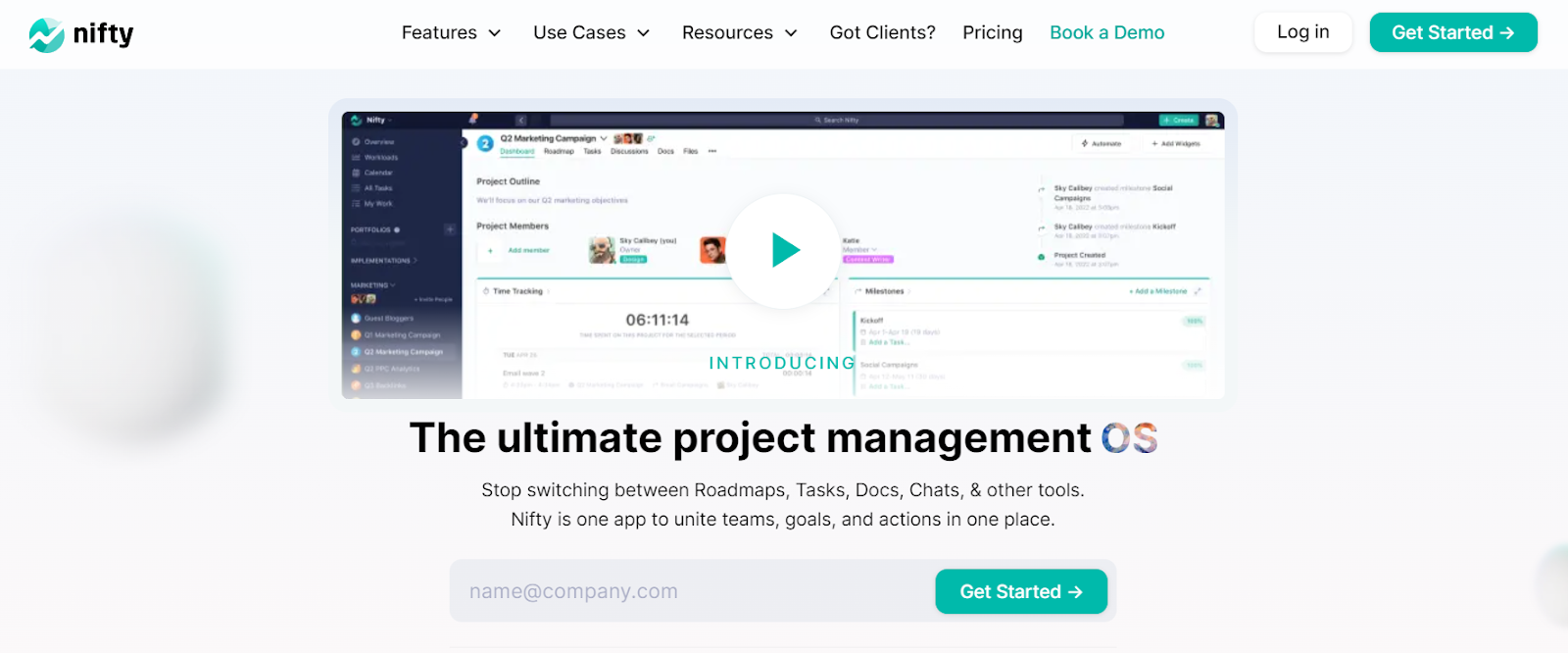Click Q2 PPC Analytics in preview sidebar
This screenshot has width=1568, height=653.
coord(385,369)
